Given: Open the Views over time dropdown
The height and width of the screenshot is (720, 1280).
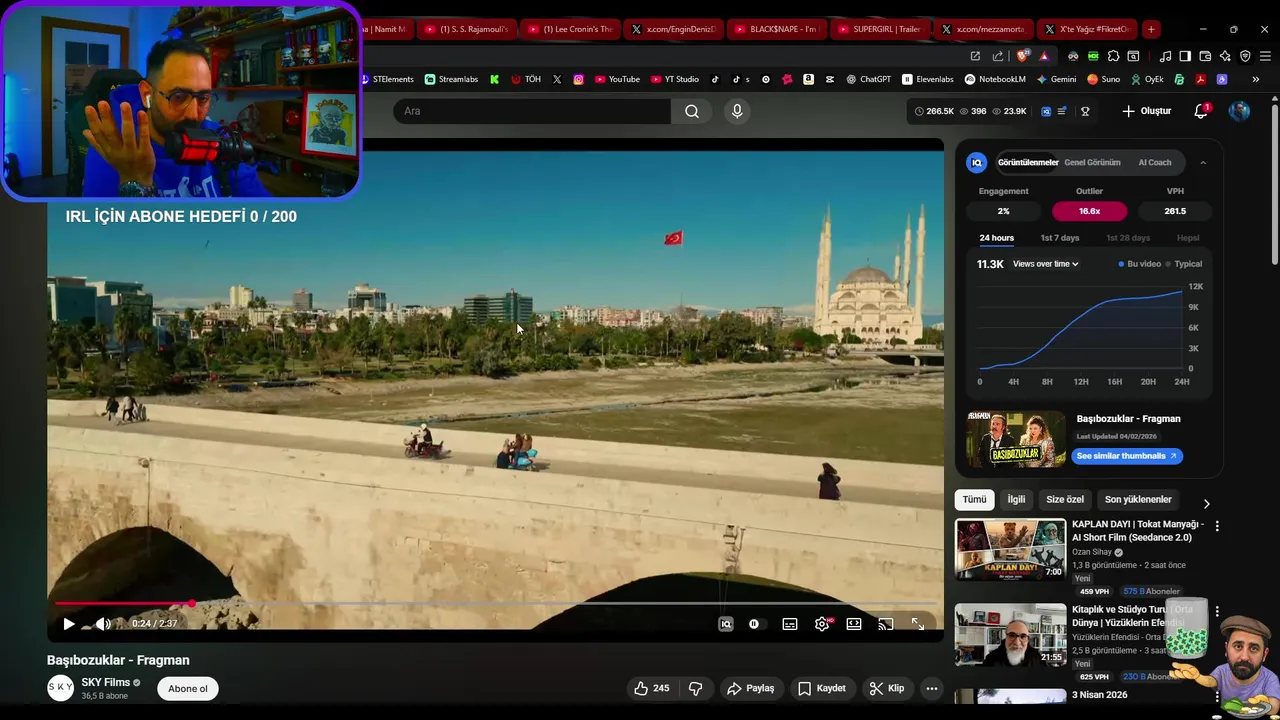Looking at the screenshot, I should (x=1045, y=264).
